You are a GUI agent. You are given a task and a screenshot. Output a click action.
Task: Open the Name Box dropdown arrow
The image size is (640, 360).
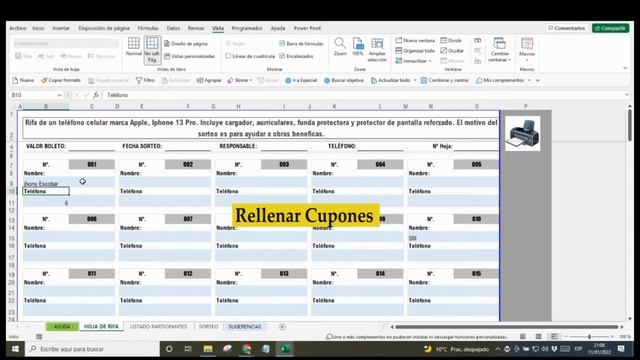click(59, 95)
